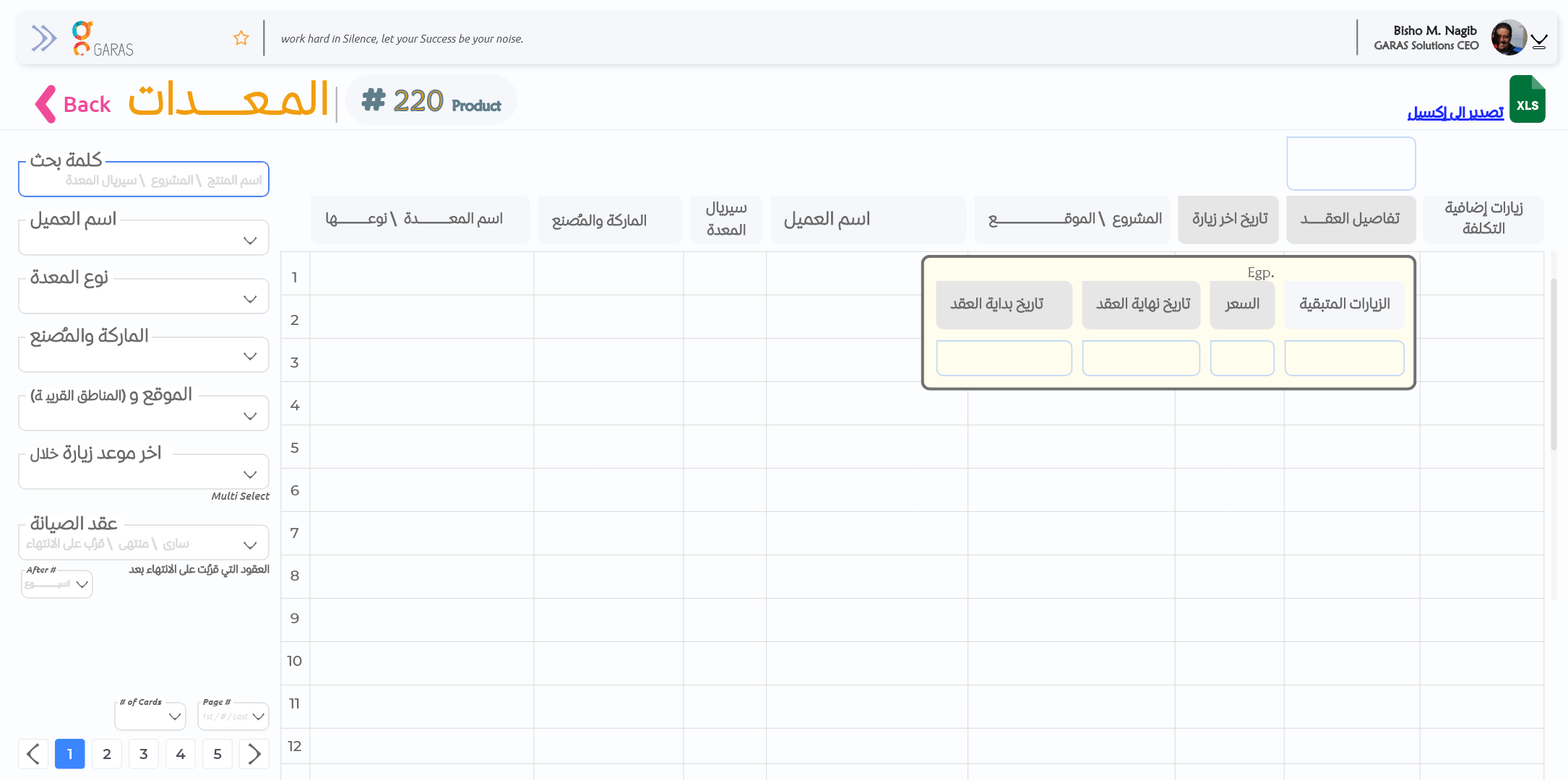Select page 3 in pagination

[144, 754]
